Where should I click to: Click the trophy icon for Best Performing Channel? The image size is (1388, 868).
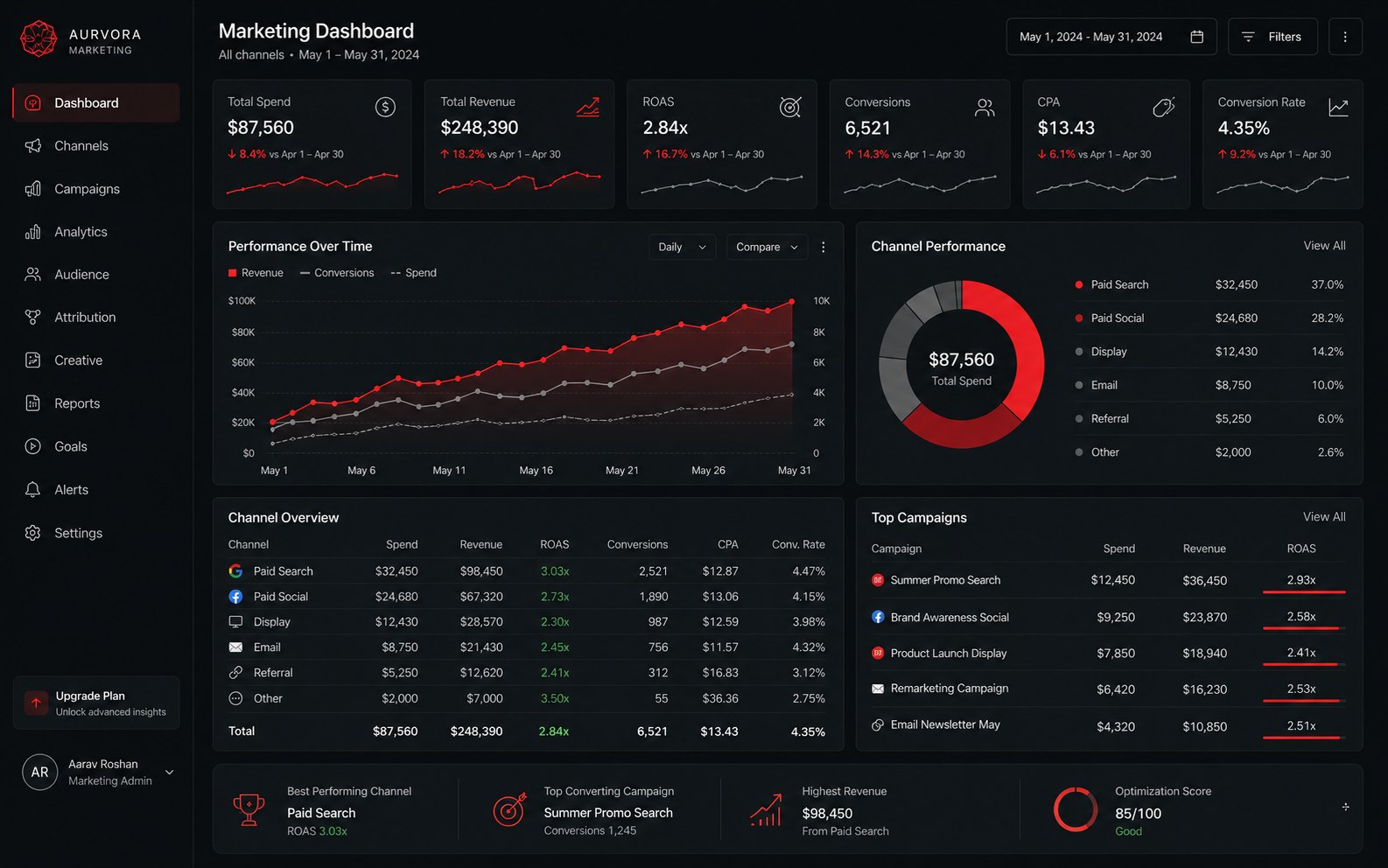click(x=249, y=810)
